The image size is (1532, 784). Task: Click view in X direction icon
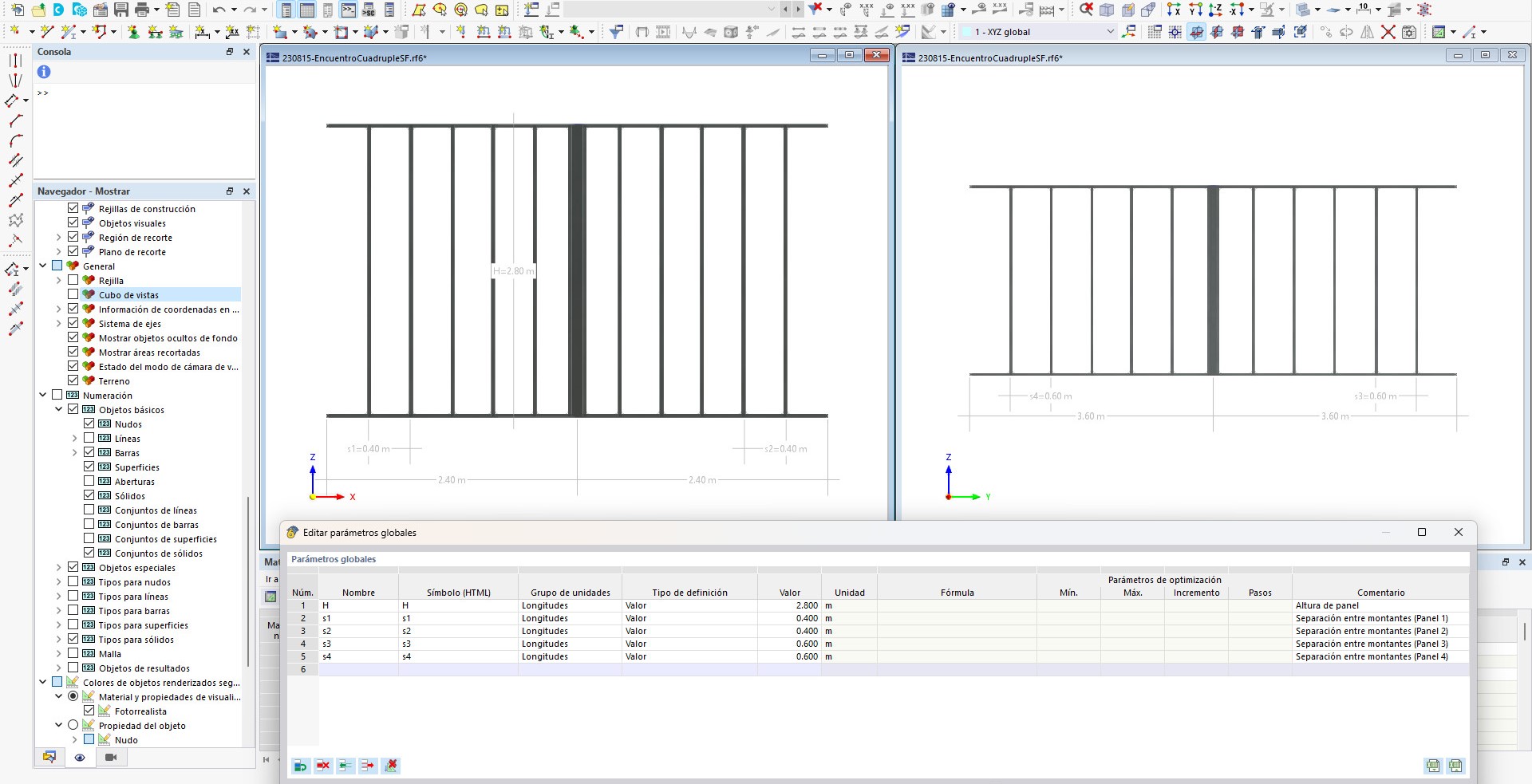pos(1174,10)
